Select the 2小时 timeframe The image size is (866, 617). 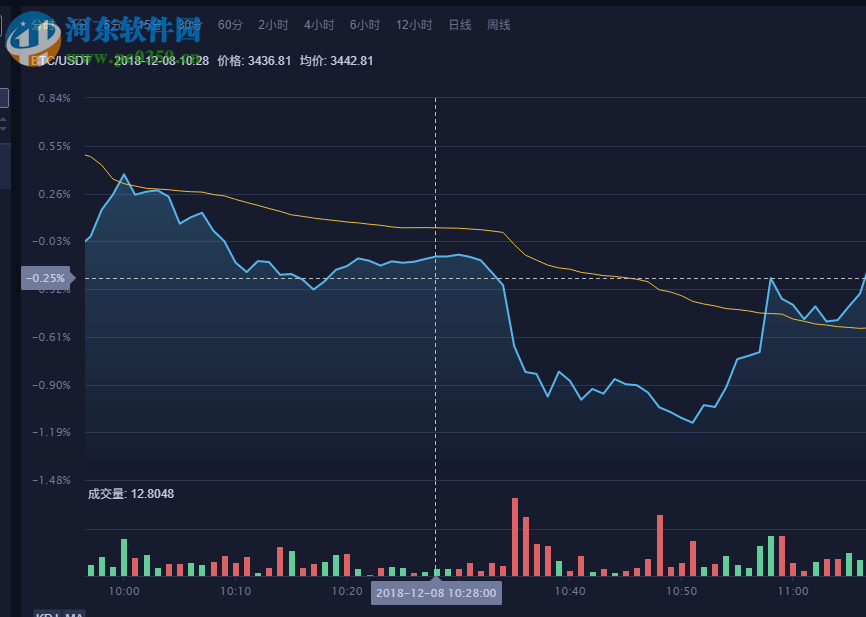click(273, 25)
